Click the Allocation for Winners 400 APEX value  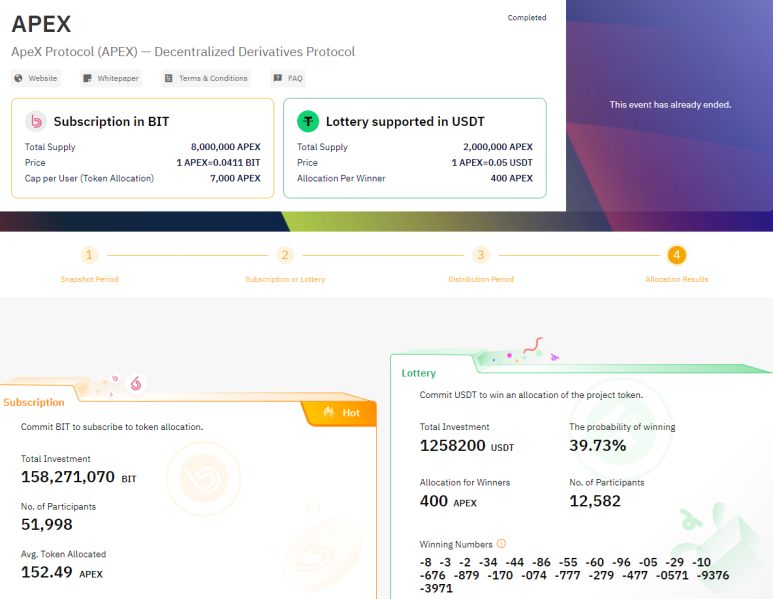tap(448, 501)
